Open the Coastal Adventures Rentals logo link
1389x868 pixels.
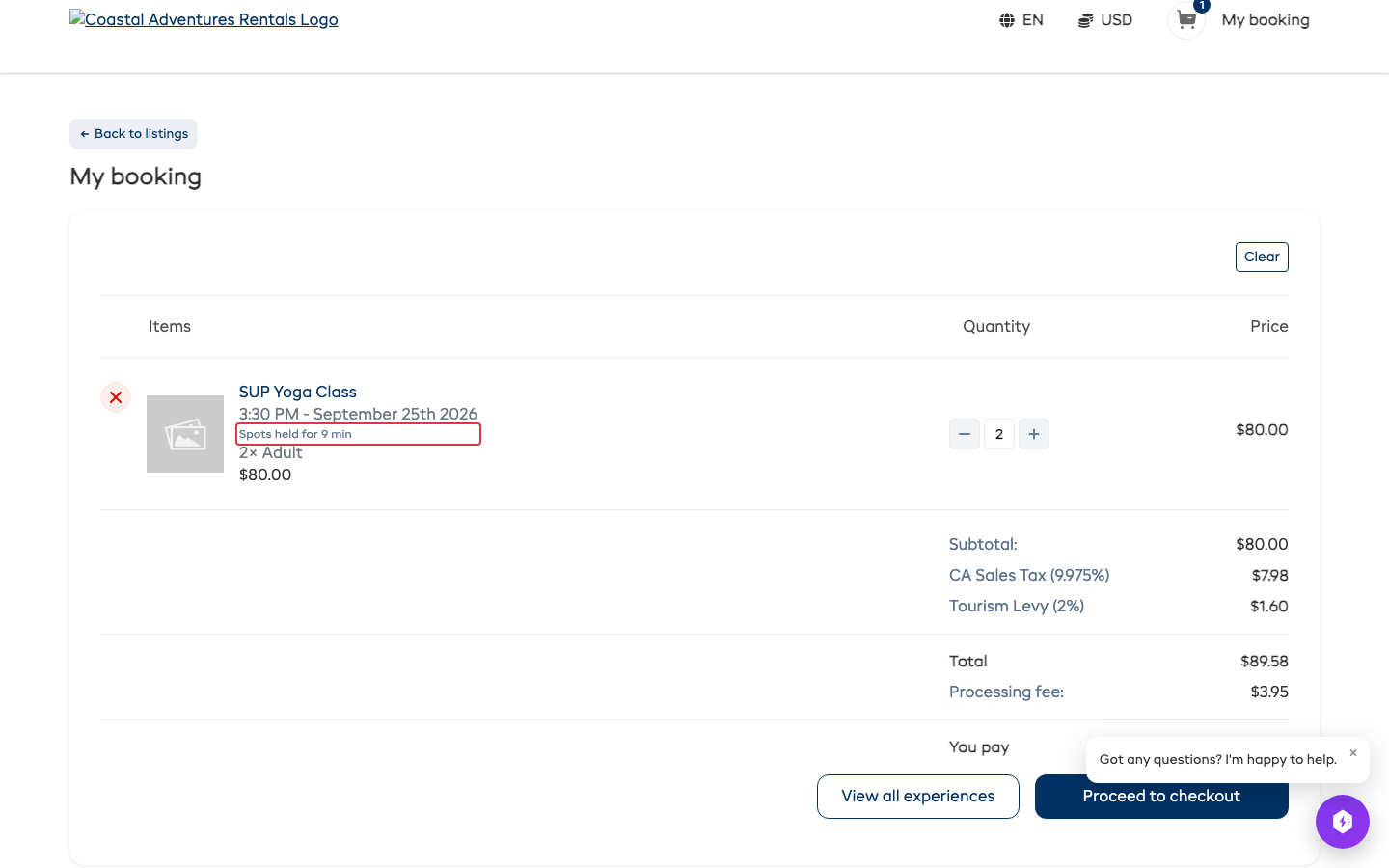point(204,19)
